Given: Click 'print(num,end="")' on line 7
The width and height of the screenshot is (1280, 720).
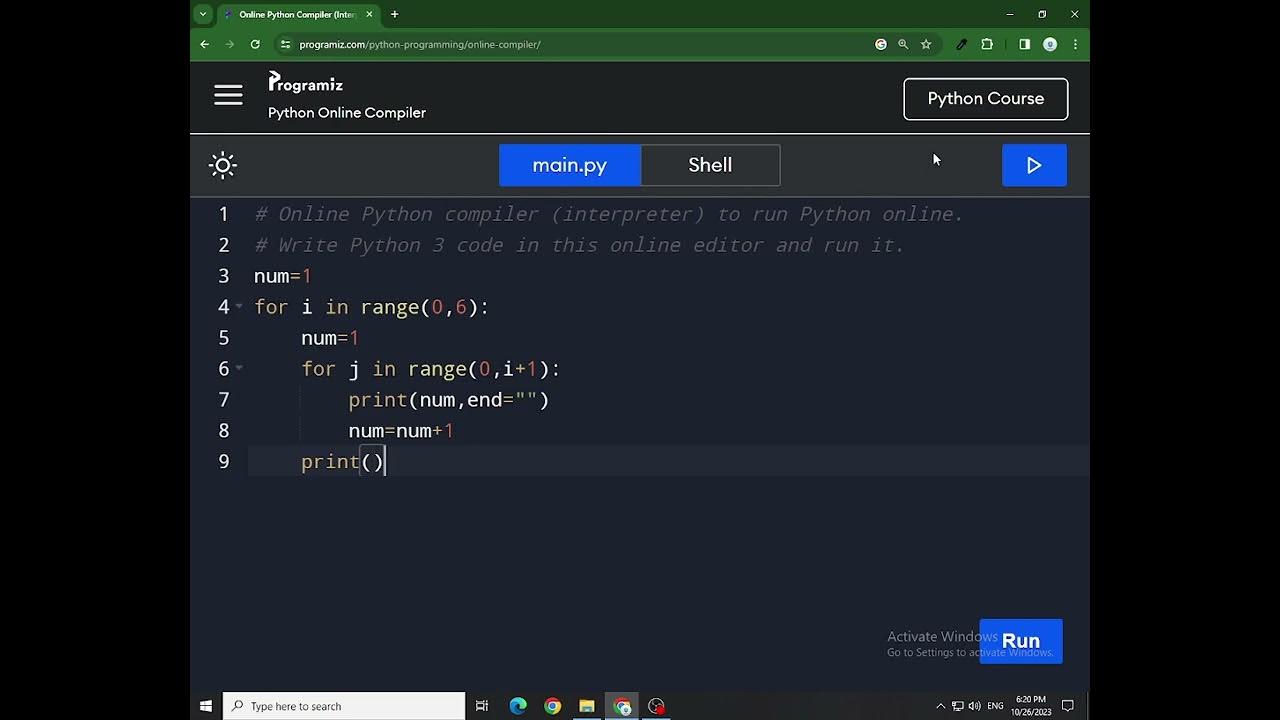Looking at the screenshot, I should click(449, 400).
